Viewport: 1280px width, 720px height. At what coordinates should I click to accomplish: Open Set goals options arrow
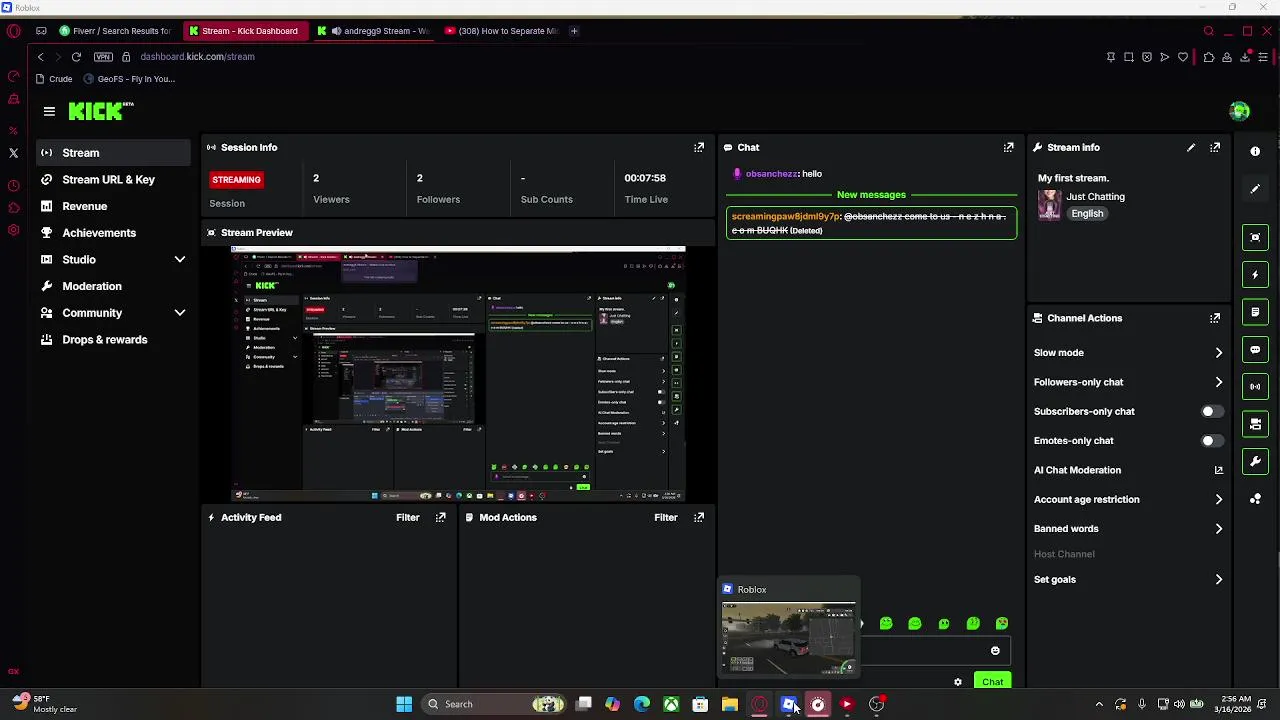click(x=1218, y=580)
